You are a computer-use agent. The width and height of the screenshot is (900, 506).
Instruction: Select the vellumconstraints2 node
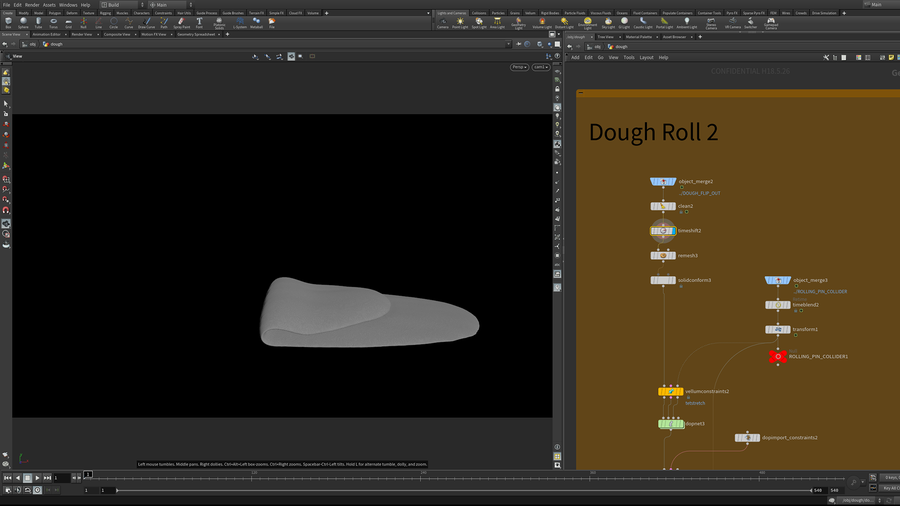click(670, 392)
